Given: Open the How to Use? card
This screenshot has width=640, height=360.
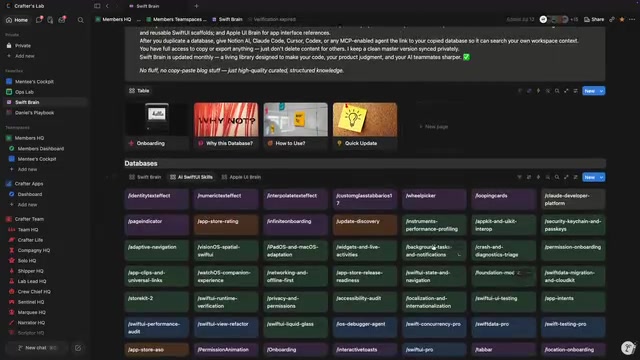Looking at the screenshot, I should tap(296, 126).
